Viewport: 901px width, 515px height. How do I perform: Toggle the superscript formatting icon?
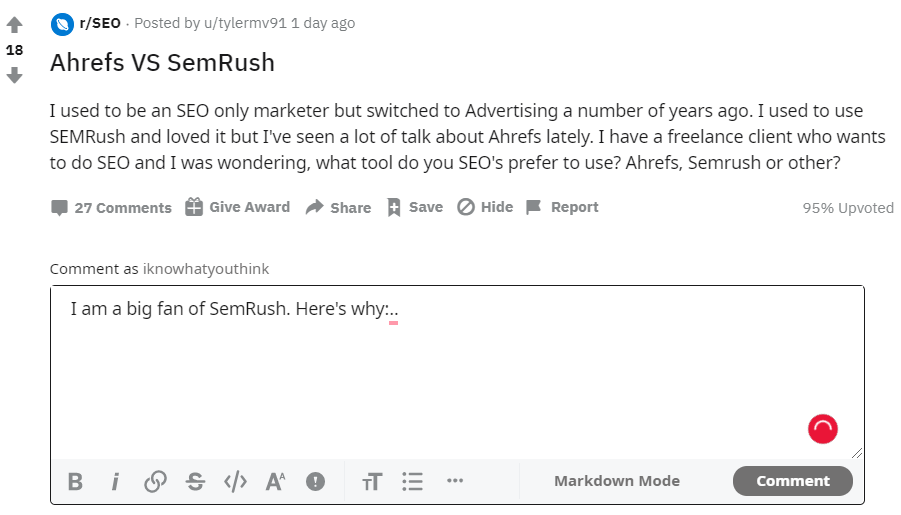275,481
